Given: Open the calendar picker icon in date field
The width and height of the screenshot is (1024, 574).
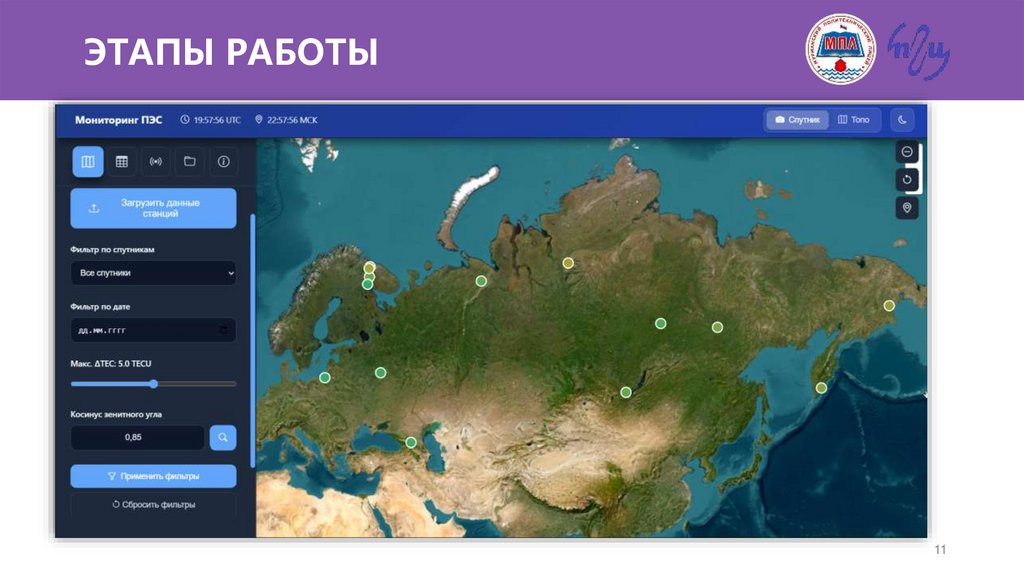Looking at the screenshot, I should point(224,330).
